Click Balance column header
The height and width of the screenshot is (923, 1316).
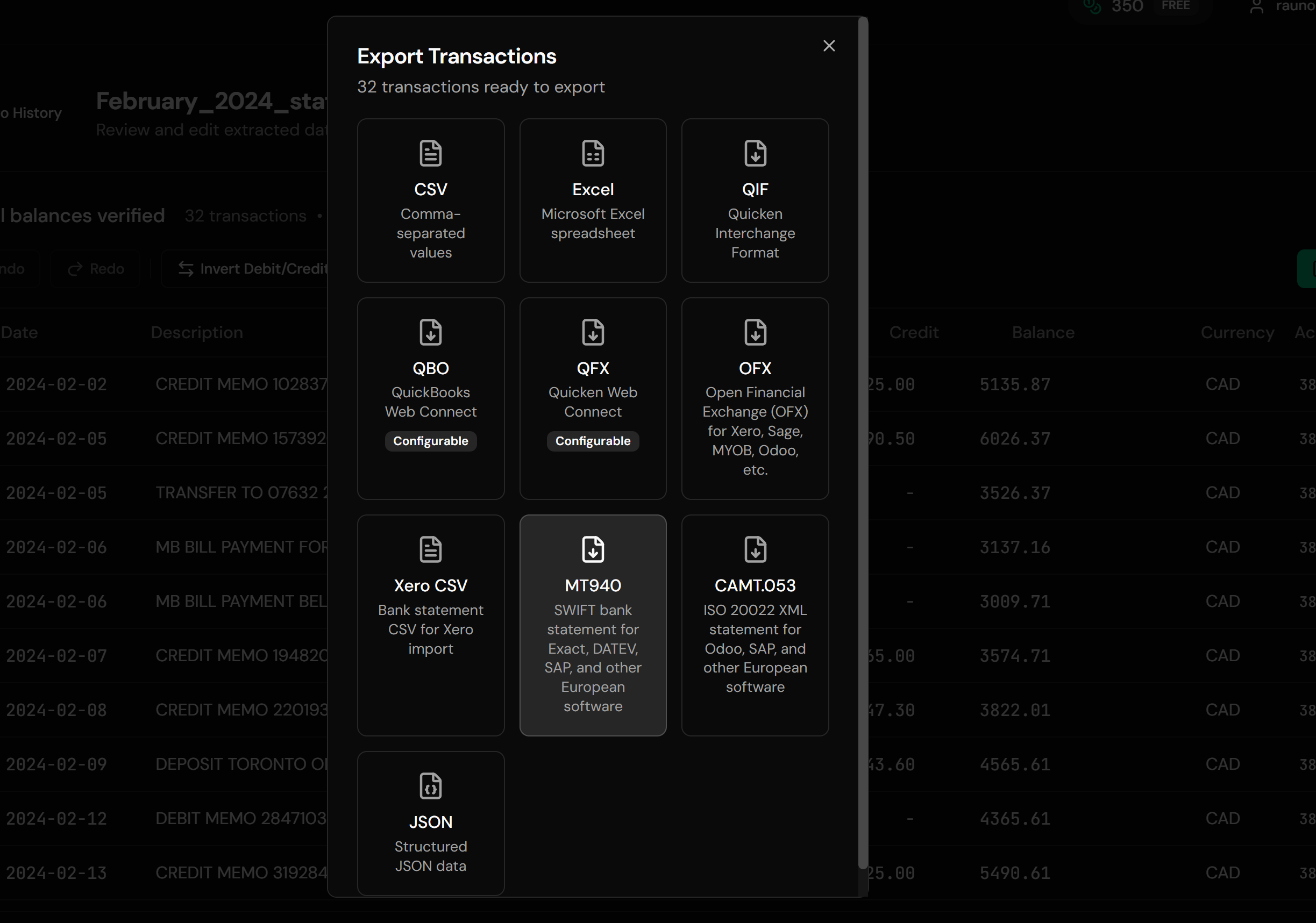click(x=1043, y=333)
